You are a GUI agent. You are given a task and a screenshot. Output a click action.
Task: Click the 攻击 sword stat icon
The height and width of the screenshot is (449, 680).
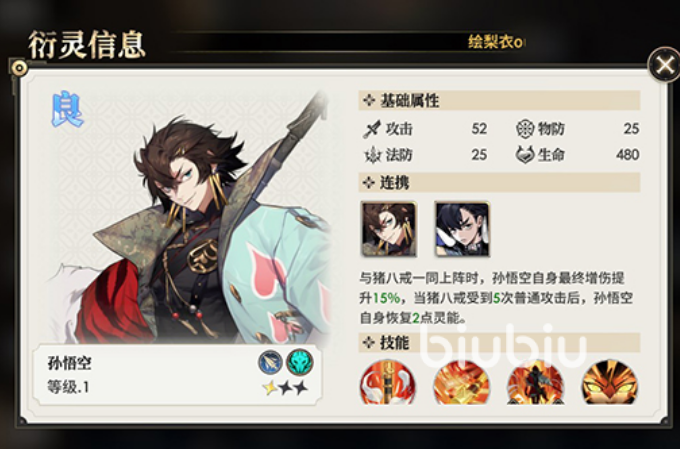coord(372,129)
